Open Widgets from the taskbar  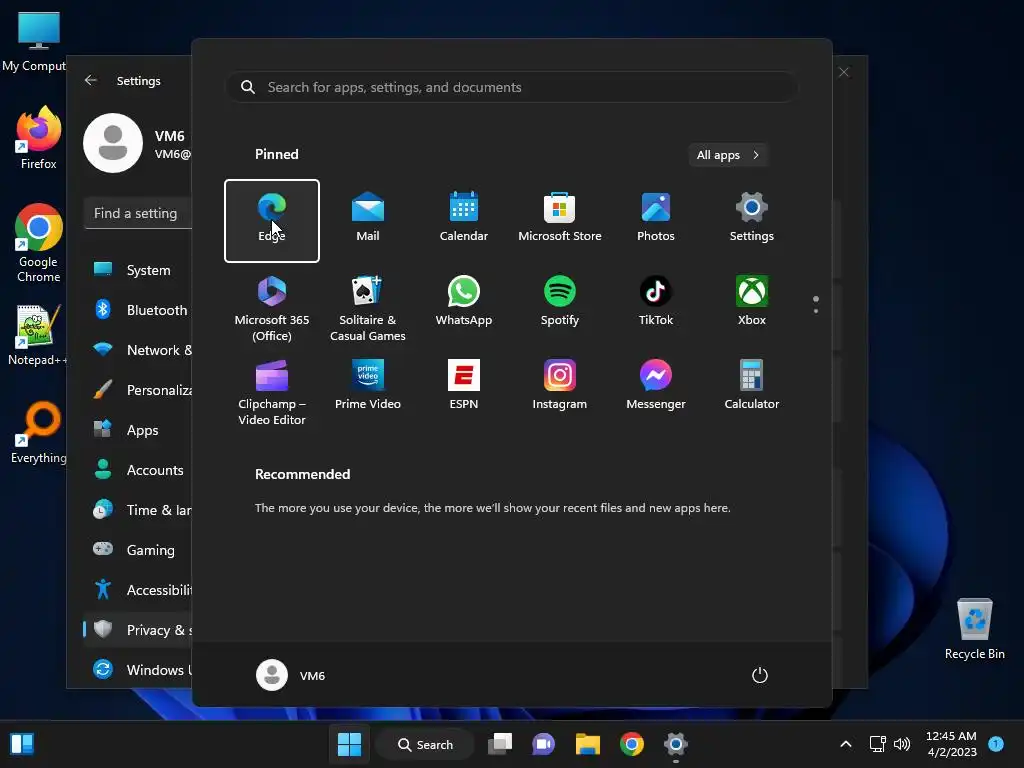[22, 744]
